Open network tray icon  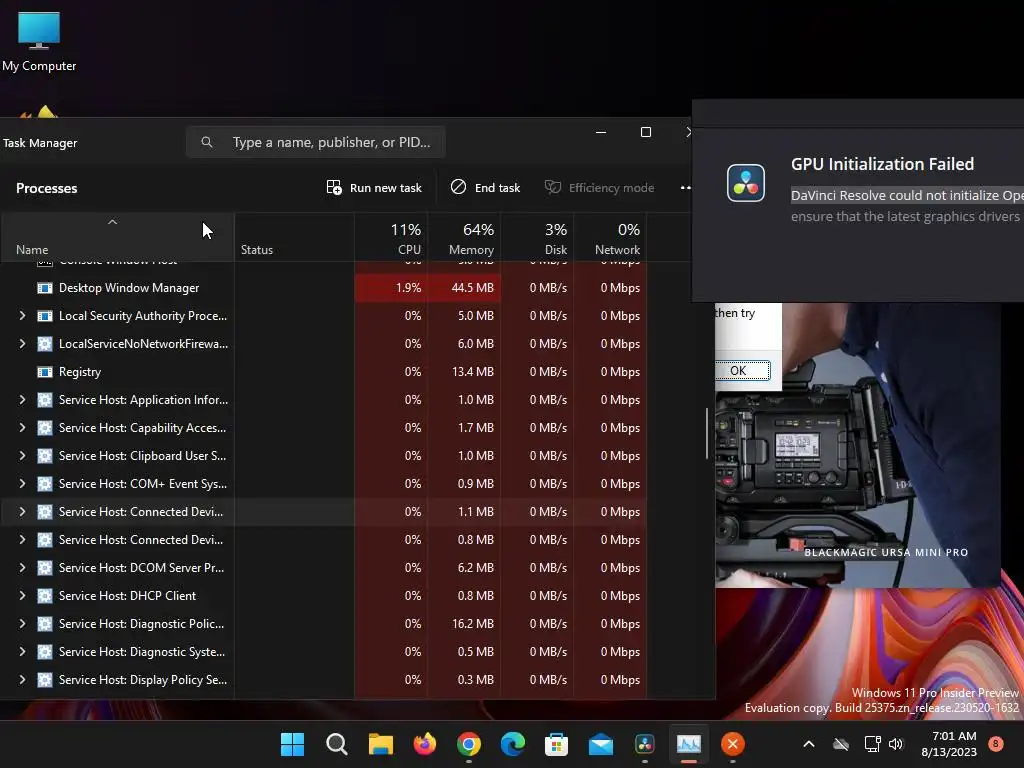coord(872,744)
